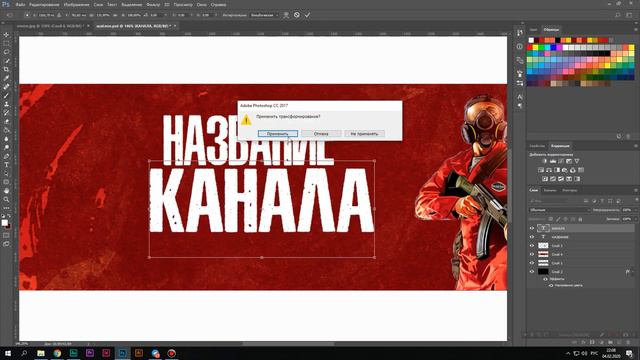Hide the Слой 4 layer
Screen dimensions: 640x360
pos(532,254)
